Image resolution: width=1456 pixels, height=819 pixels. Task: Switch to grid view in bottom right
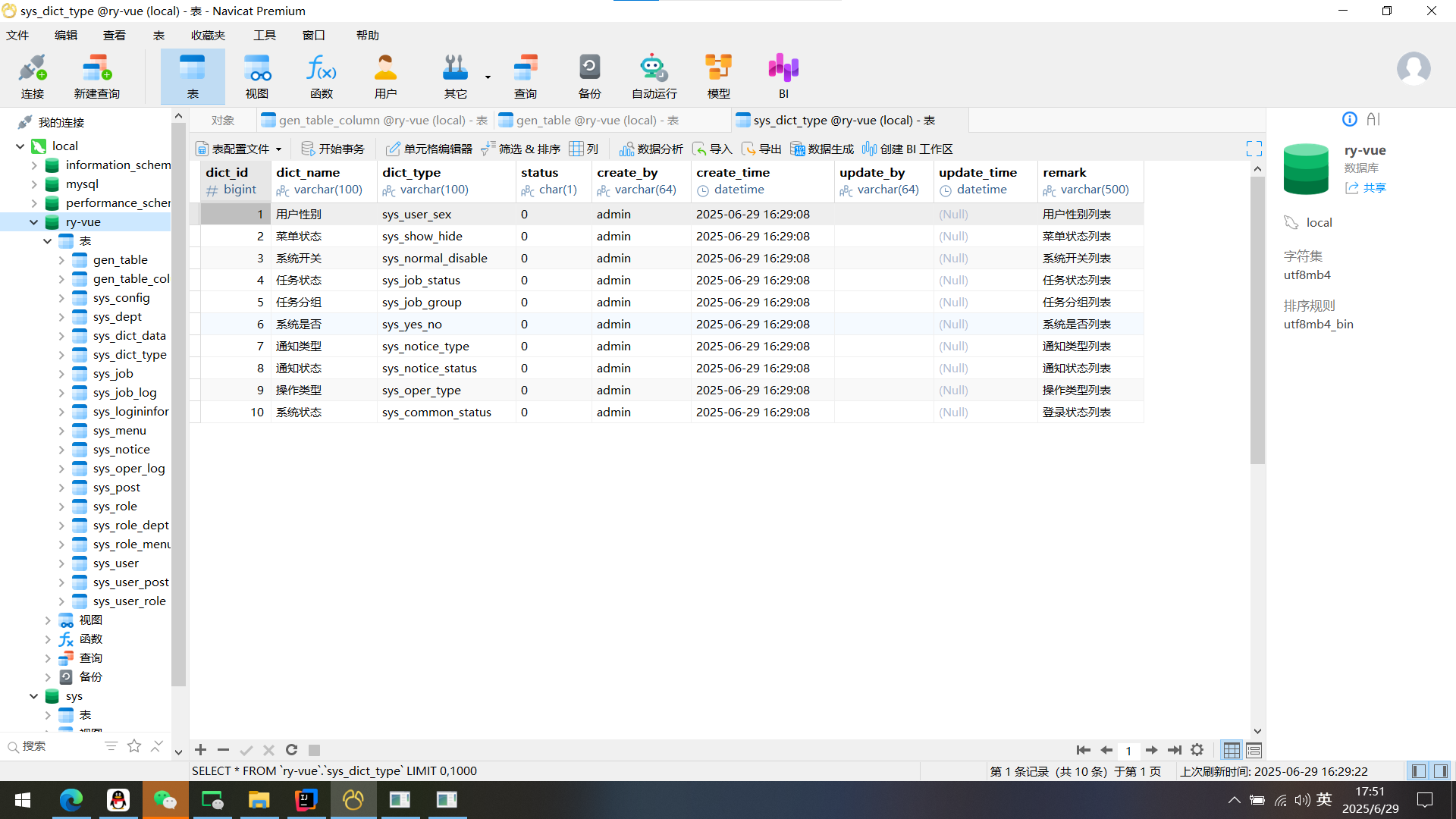[1232, 750]
